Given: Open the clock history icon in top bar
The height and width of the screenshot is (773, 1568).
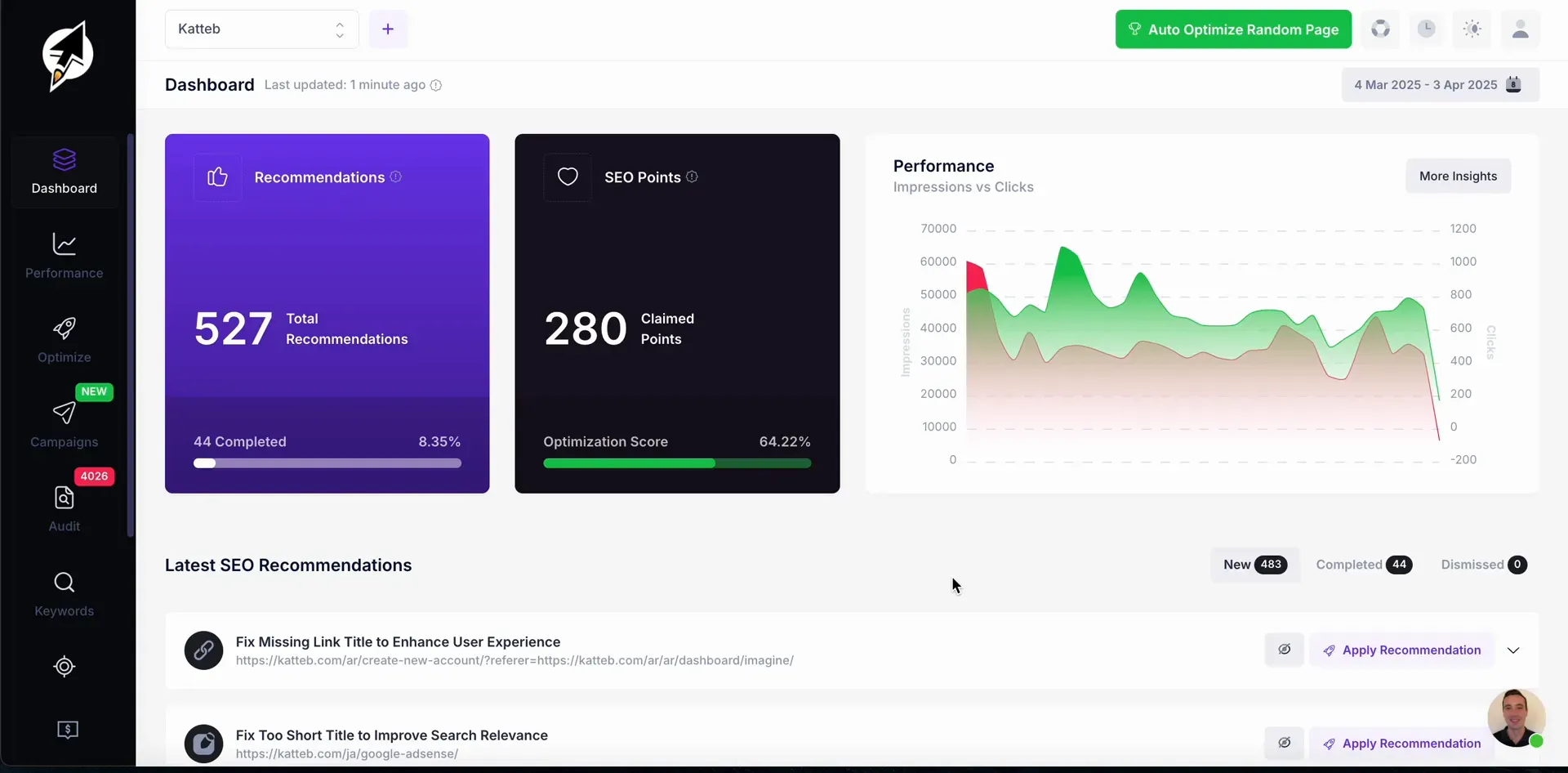Looking at the screenshot, I should pyautogui.click(x=1427, y=29).
